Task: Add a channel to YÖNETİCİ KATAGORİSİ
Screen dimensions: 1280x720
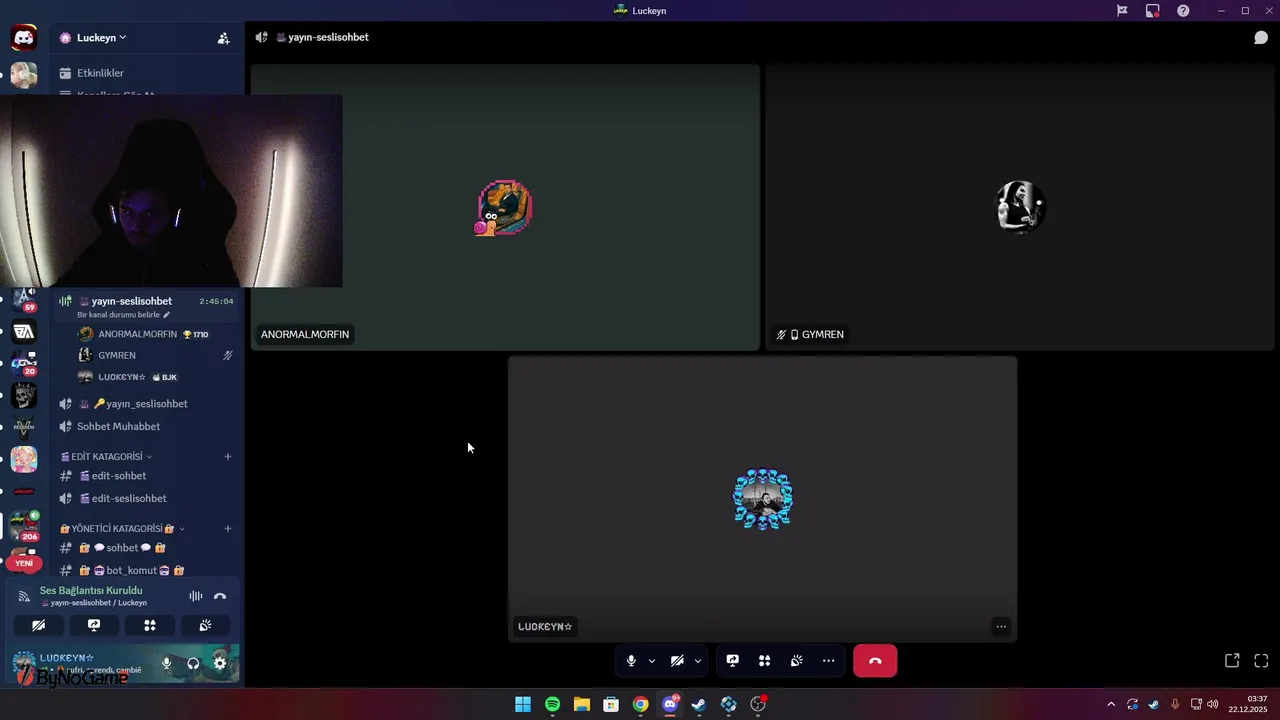Action: click(228, 529)
